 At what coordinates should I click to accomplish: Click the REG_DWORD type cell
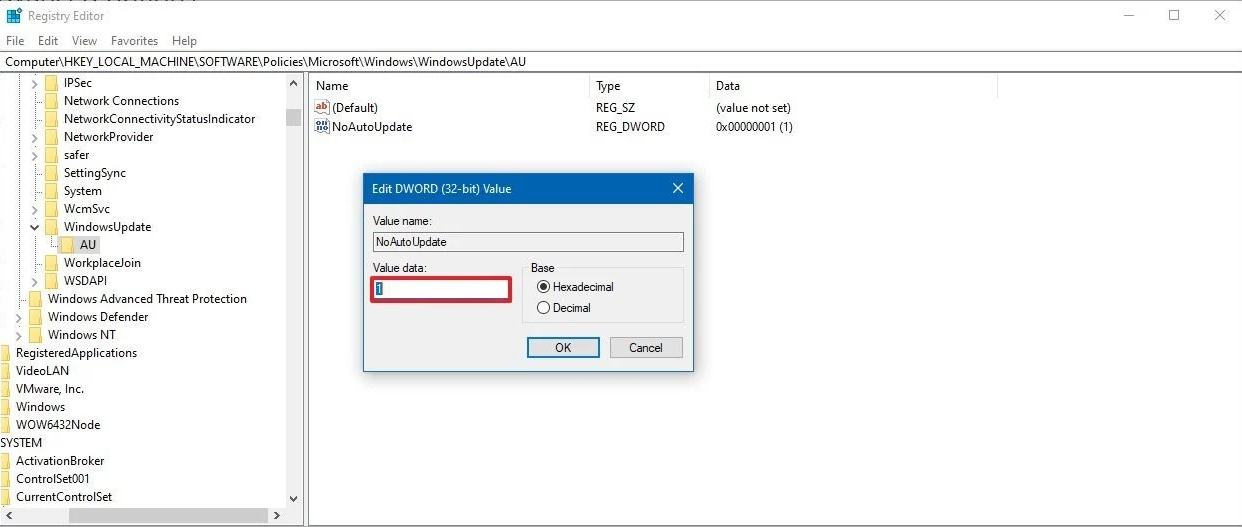pyautogui.click(x=630, y=127)
